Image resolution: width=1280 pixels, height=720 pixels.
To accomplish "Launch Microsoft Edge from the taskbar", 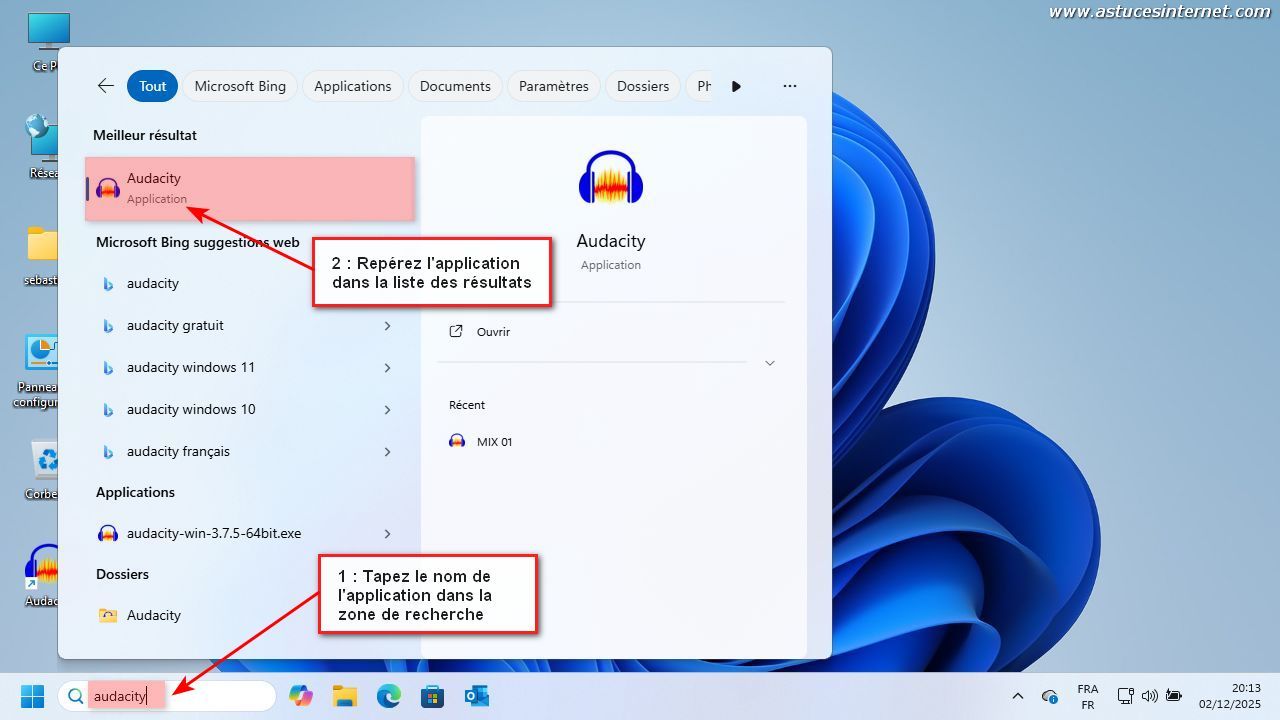I will coord(388,696).
